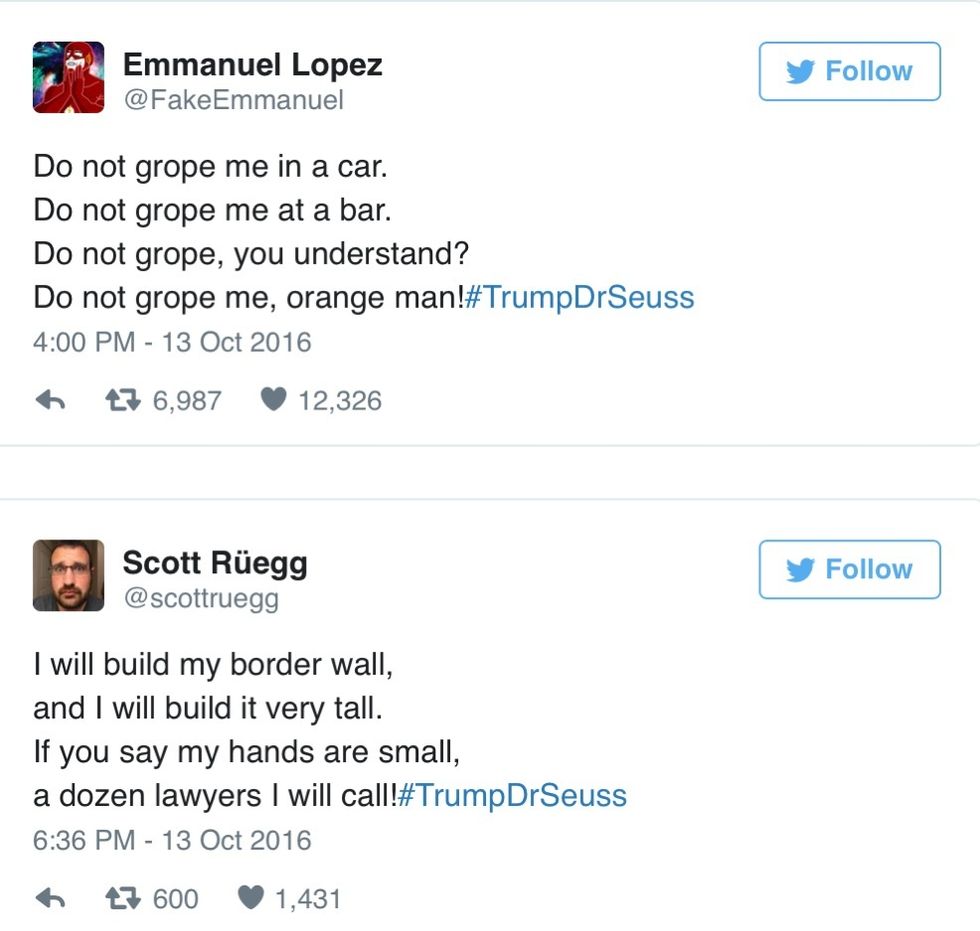Open the @scottruegg handle
Image resolution: width=980 pixels, height=931 pixels.
point(200,598)
